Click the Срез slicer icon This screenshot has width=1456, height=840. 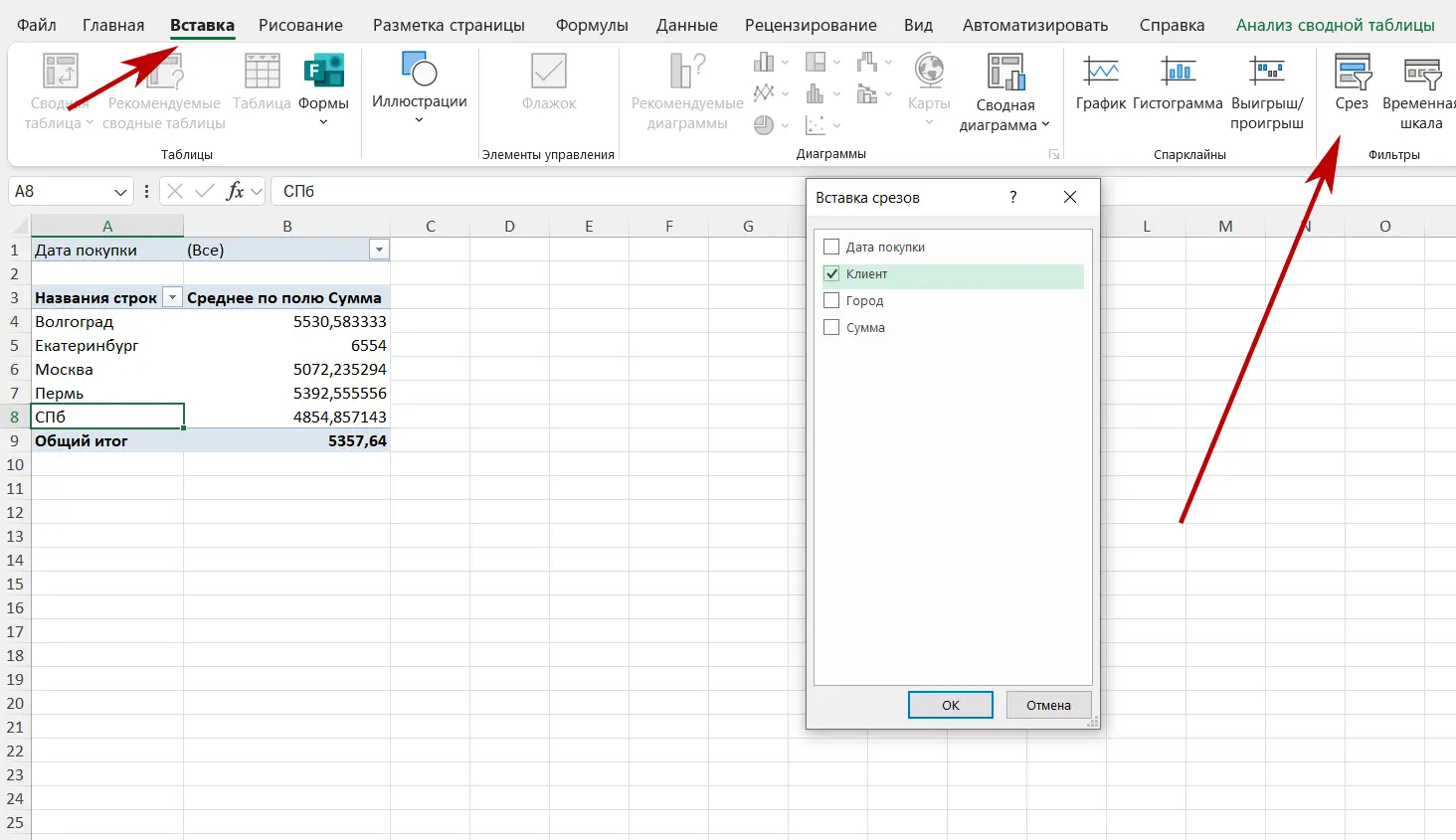pos(1352,75)
